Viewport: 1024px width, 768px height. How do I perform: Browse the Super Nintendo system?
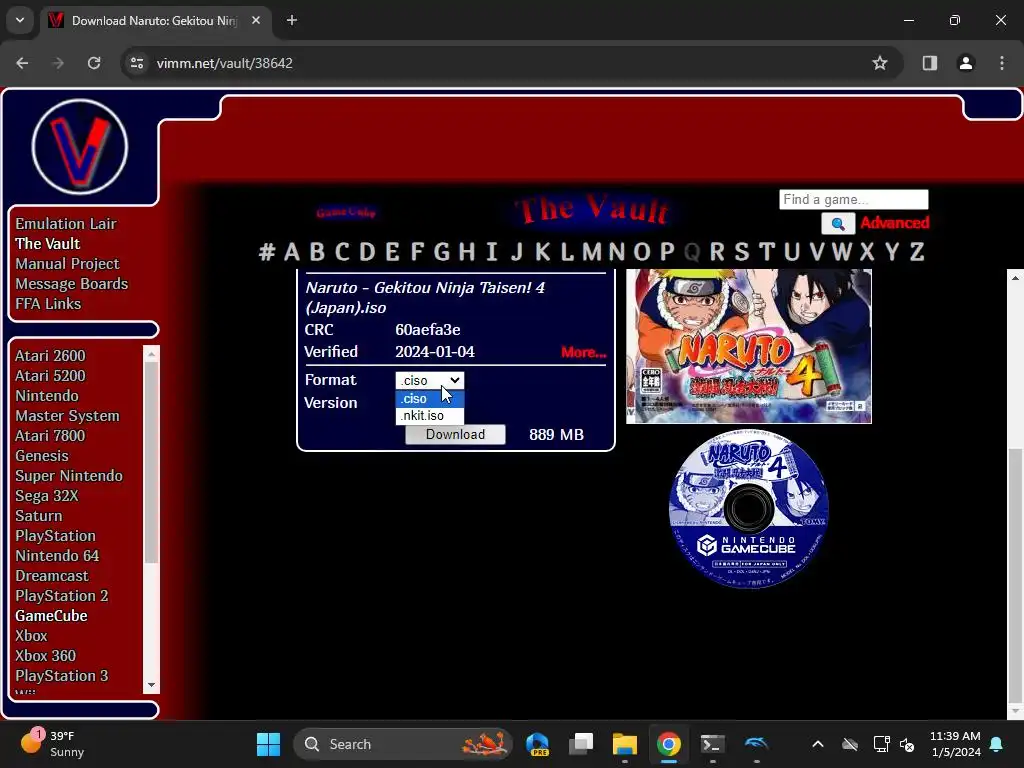[69, 475]
